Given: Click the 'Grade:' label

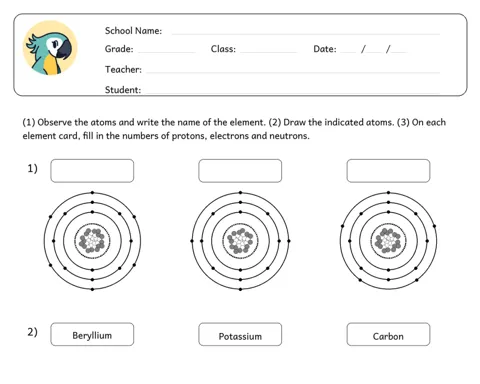Looking at the screenshot, I should pyautogui.click(x=119, y=49).
